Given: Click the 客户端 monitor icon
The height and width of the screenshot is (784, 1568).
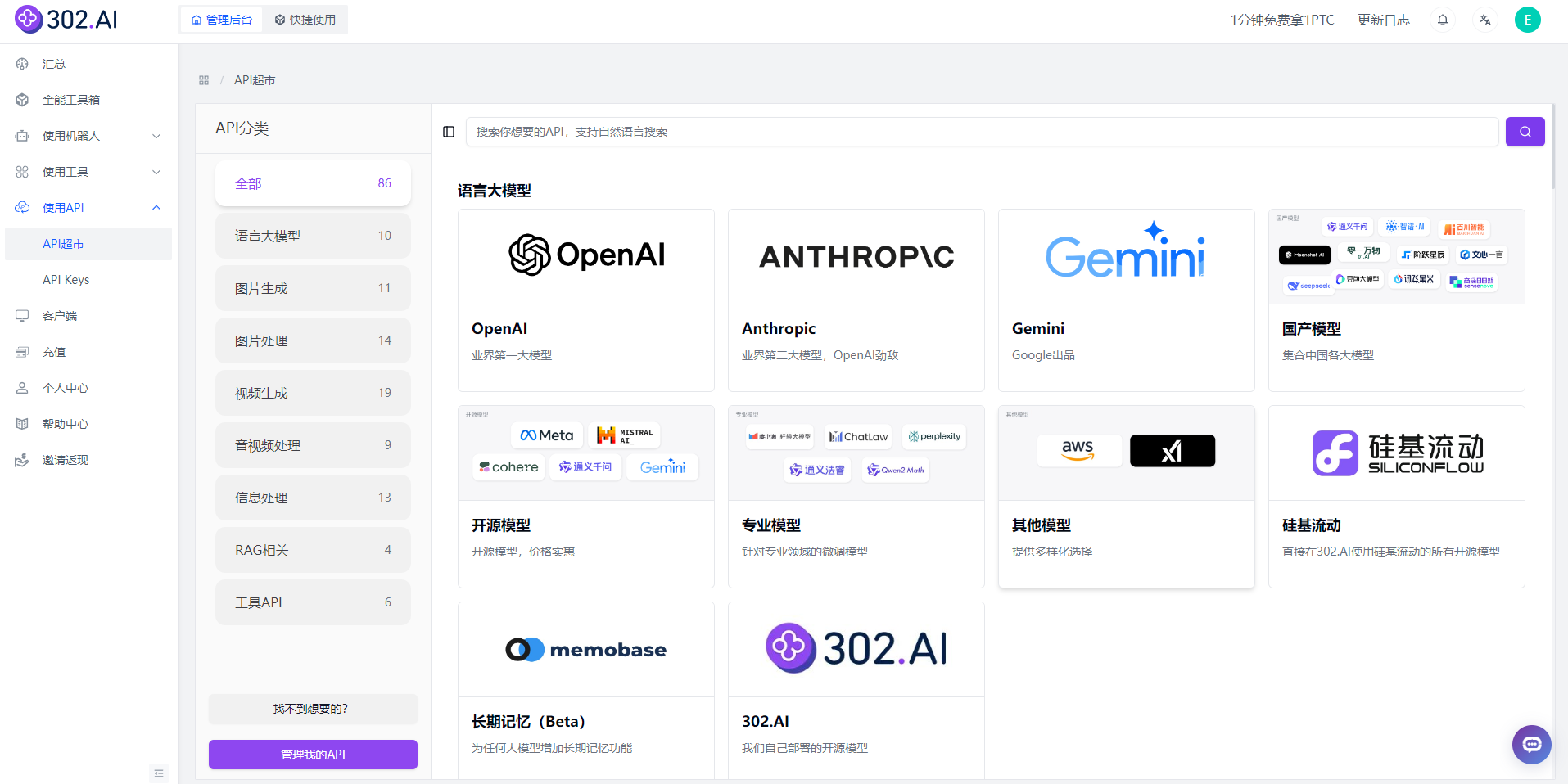Looking at the screenshot, I should tap(22, 316).
